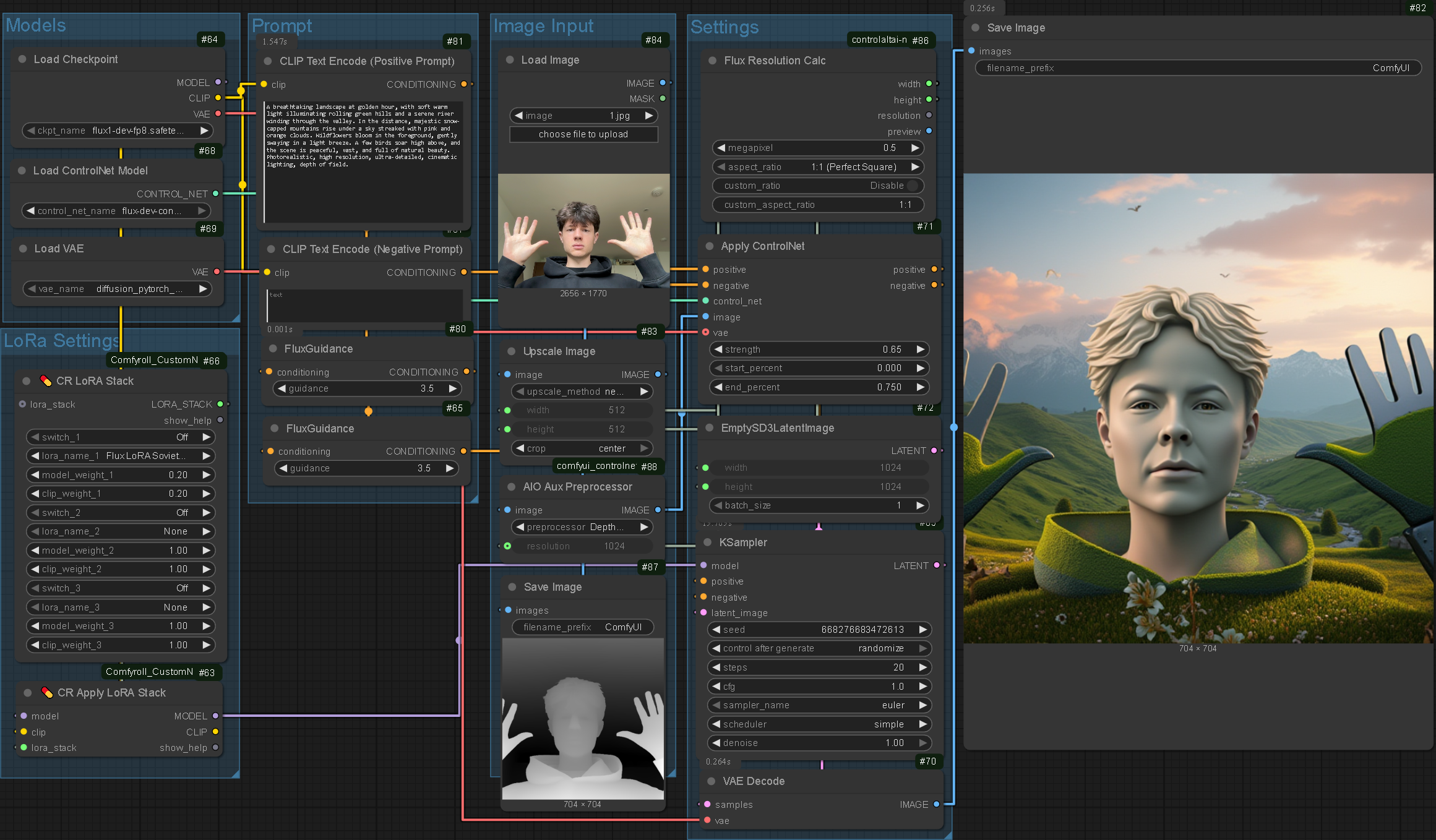Select the LoRa Settings group title
Viewport: 1436px width, 840px height.
pyautogui.click(x=61, y=341)
